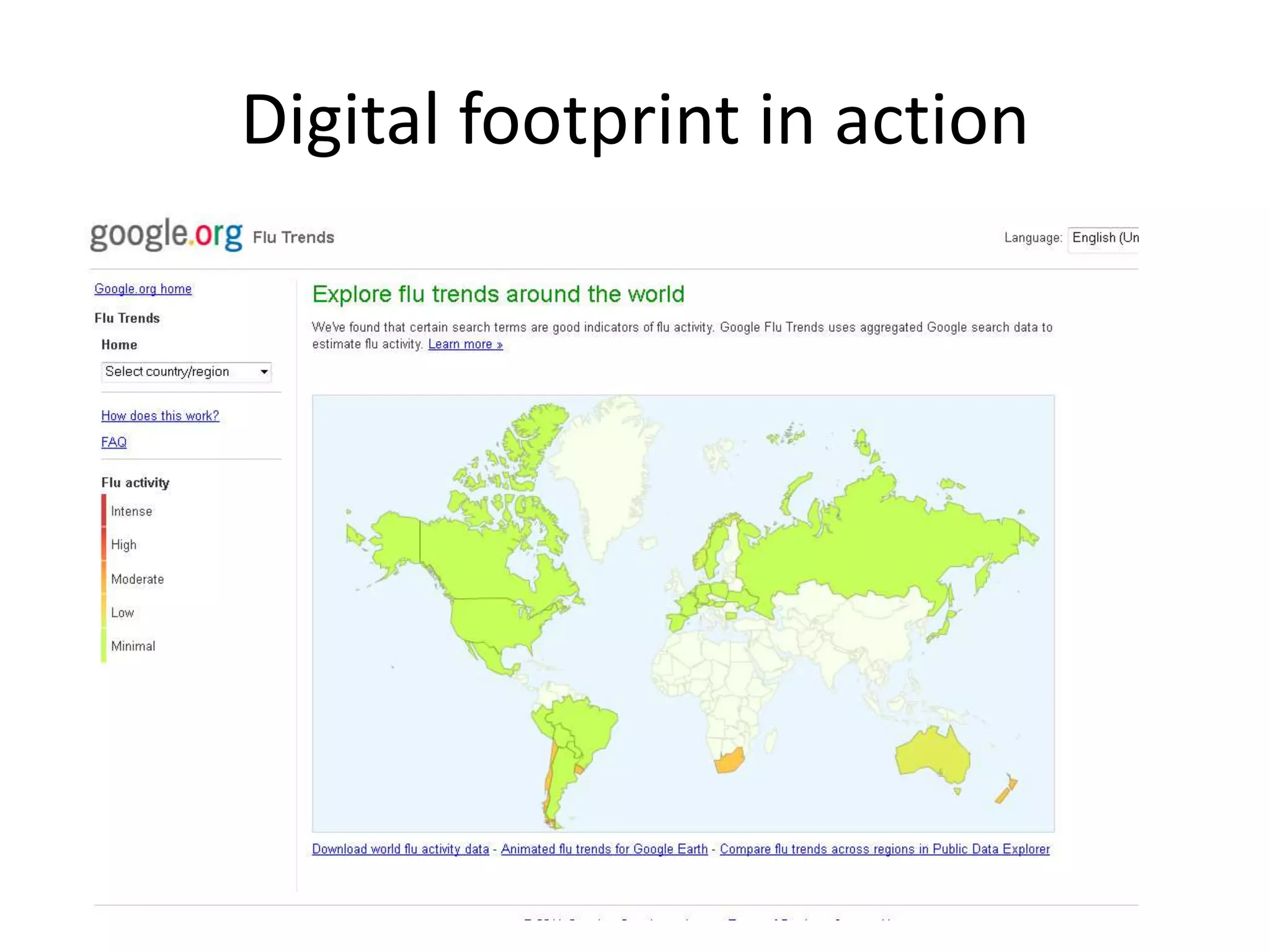1270x952 pixels.
Task: Click the High legend label
Action: pos(124,545)
